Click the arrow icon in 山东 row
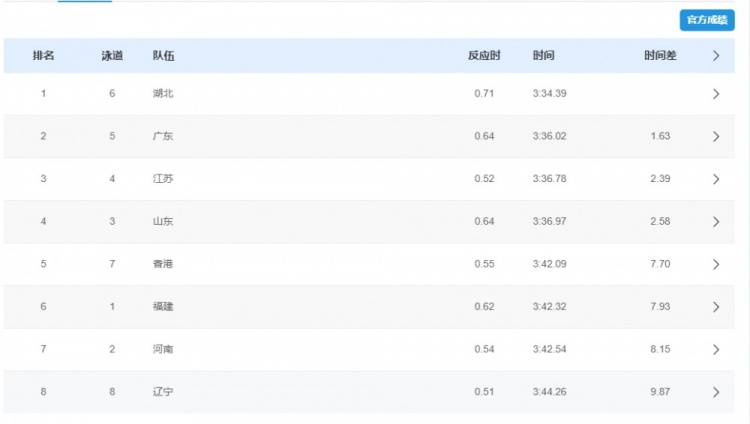Viewport: 750px width, 424px height. point(716,222)
